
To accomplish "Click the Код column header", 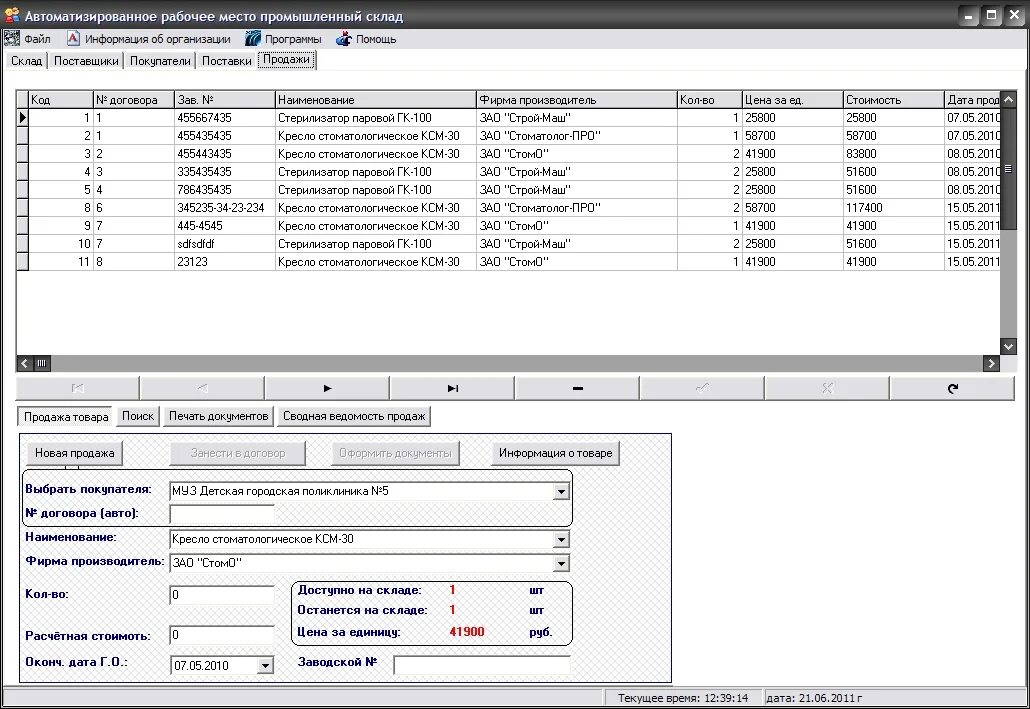I will tap(61, 100).
